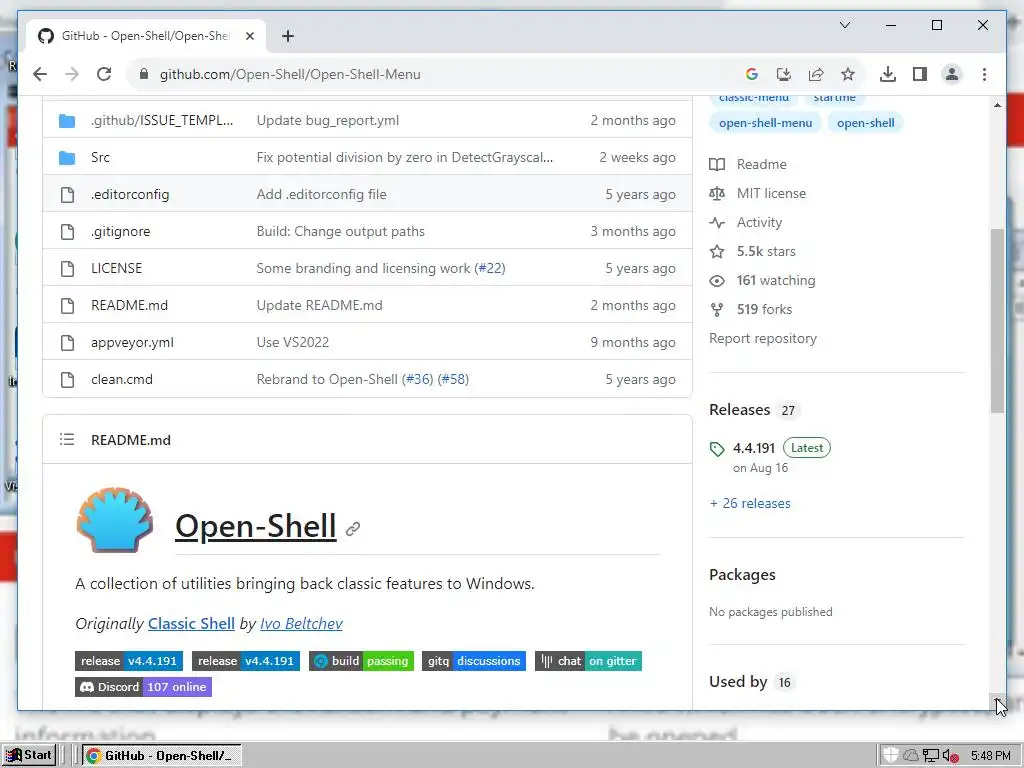Open commit 'Update bug_report.yml'

click(327, 120)
